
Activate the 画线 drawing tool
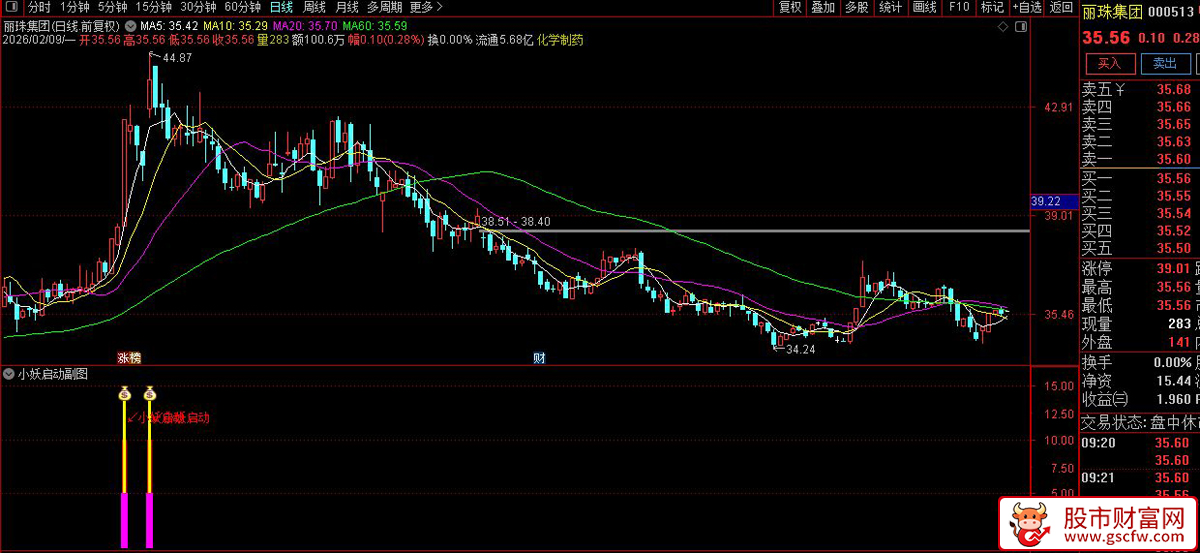[924, 7]
